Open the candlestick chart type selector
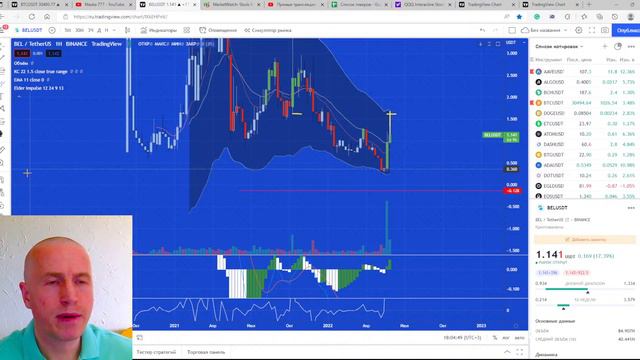Screen dimensions: 640x360 click(127, 30)
